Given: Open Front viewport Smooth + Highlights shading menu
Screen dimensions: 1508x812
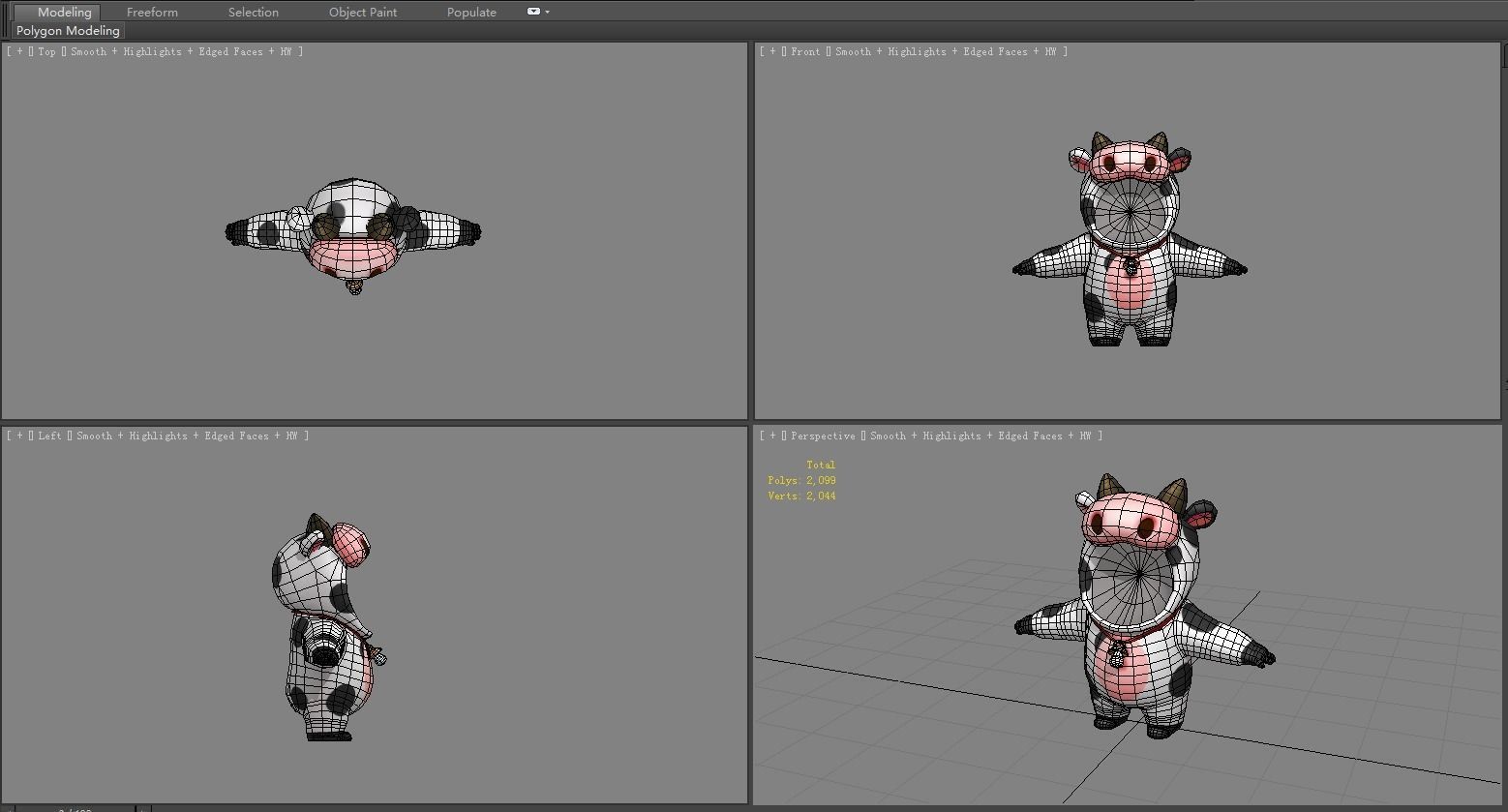Looking at the screenshot, I should coord(950,51).
